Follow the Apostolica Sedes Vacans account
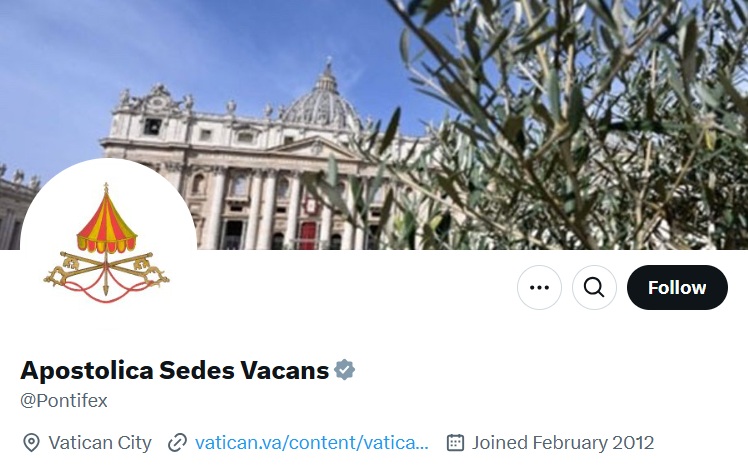Viewport: 748px width, 465px height. tap(677, 288)
